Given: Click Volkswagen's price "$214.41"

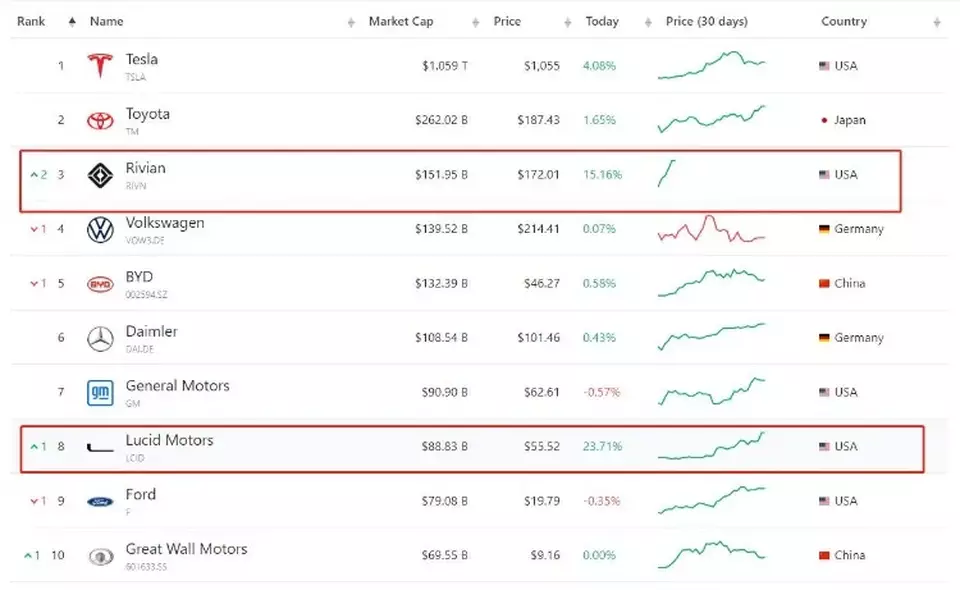Looking at the screenshot, I should click(538, 229).
